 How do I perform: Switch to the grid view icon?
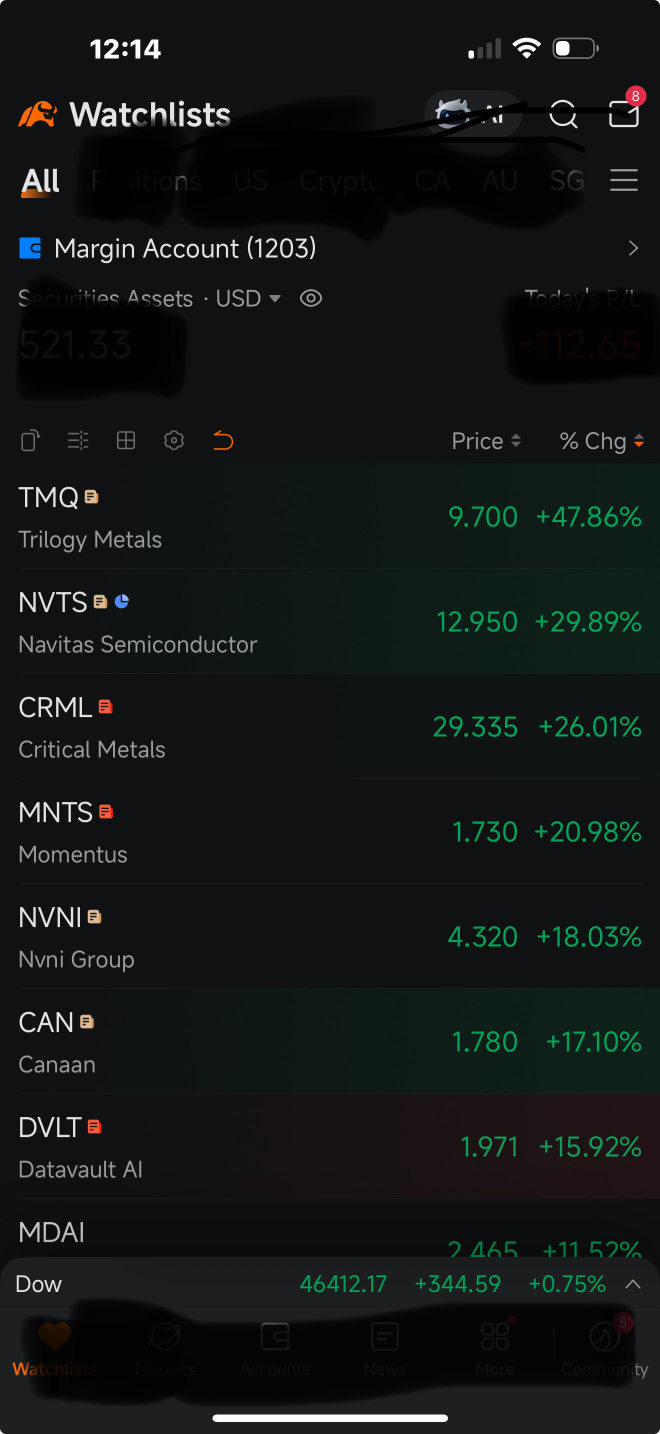[x=126, y=441]
